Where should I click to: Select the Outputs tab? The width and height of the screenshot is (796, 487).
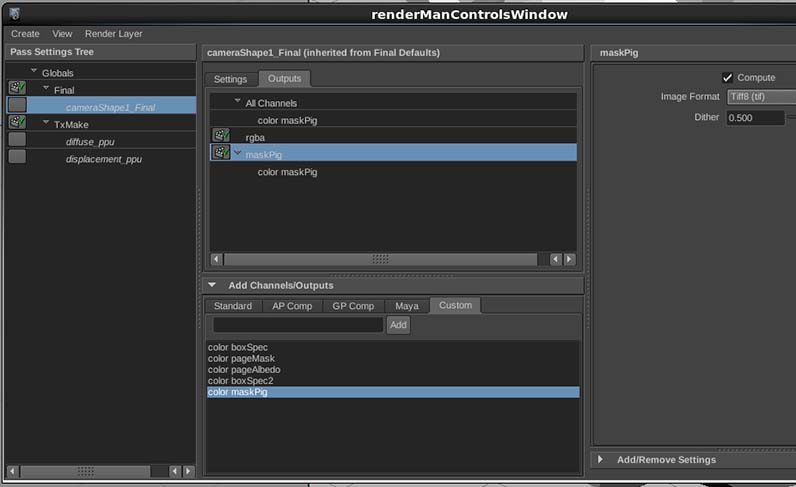(x=285, y=79)
